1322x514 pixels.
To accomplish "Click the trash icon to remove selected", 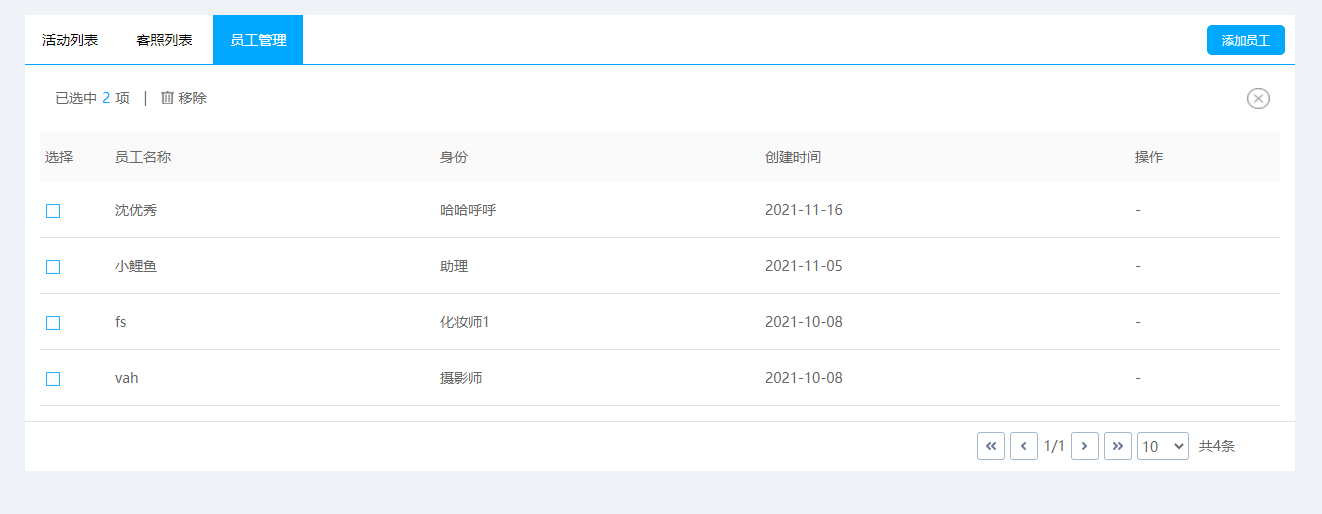I will (x=167, y=98).
